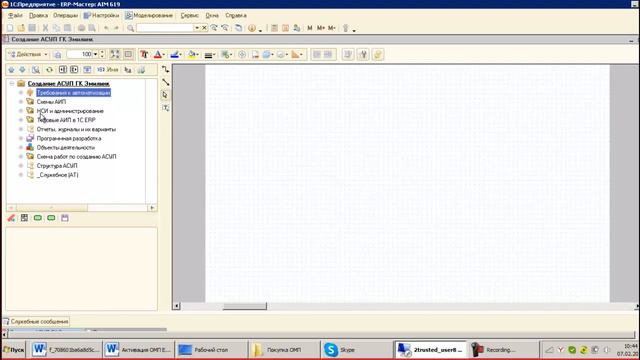This screenshot has height=360, width=640.
Task: Open the Служебные сообщения tab
Action: 36,322
